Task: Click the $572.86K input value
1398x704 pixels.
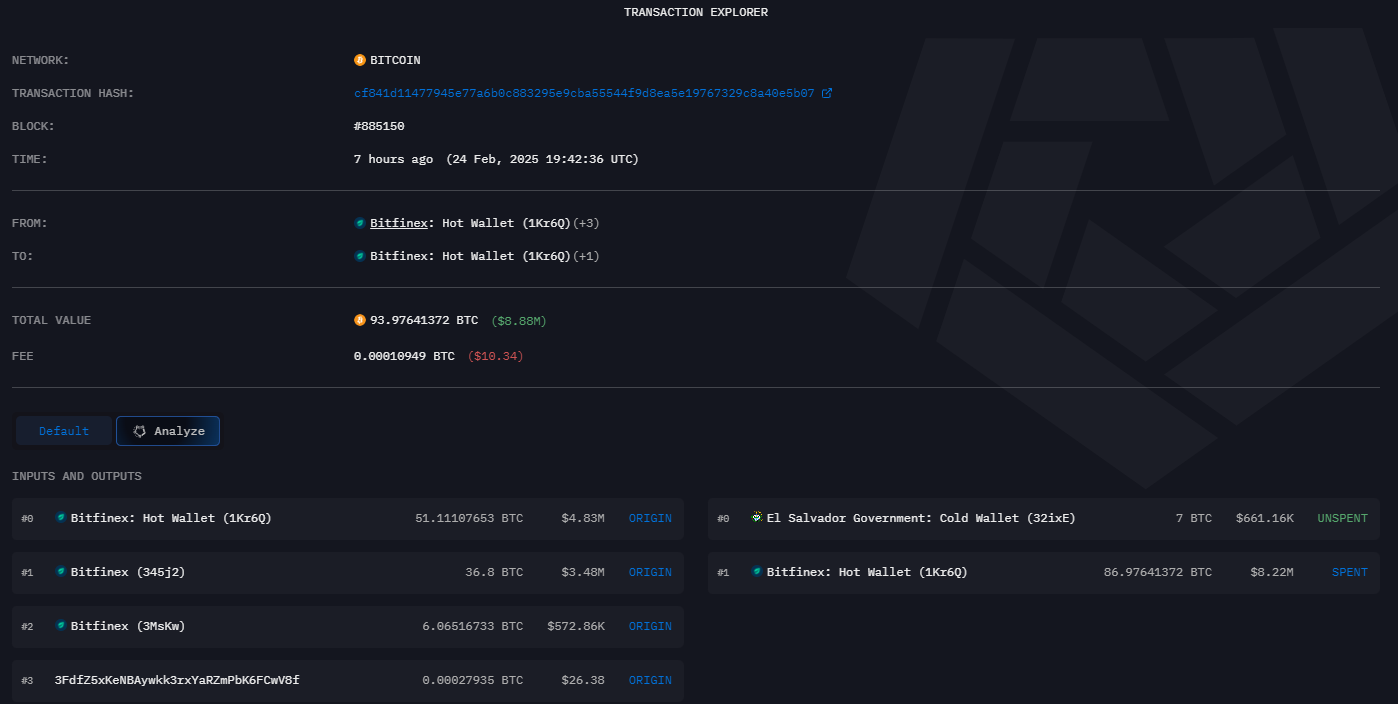Action: coord(576,626)
